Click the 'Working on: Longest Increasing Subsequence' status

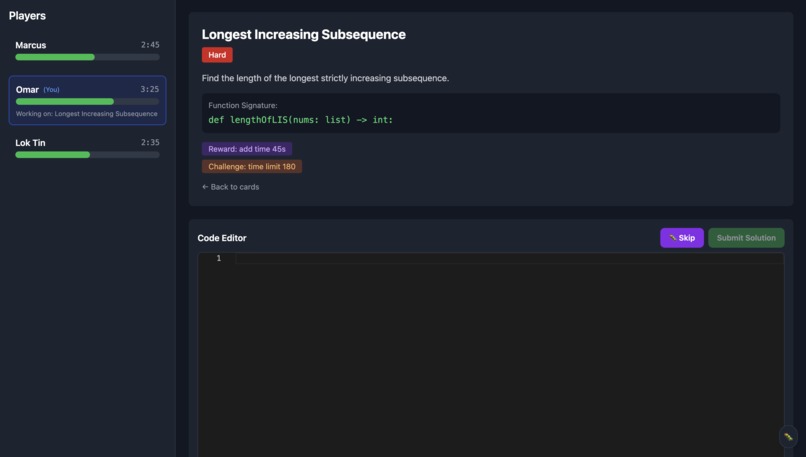(x=86, y=114)
